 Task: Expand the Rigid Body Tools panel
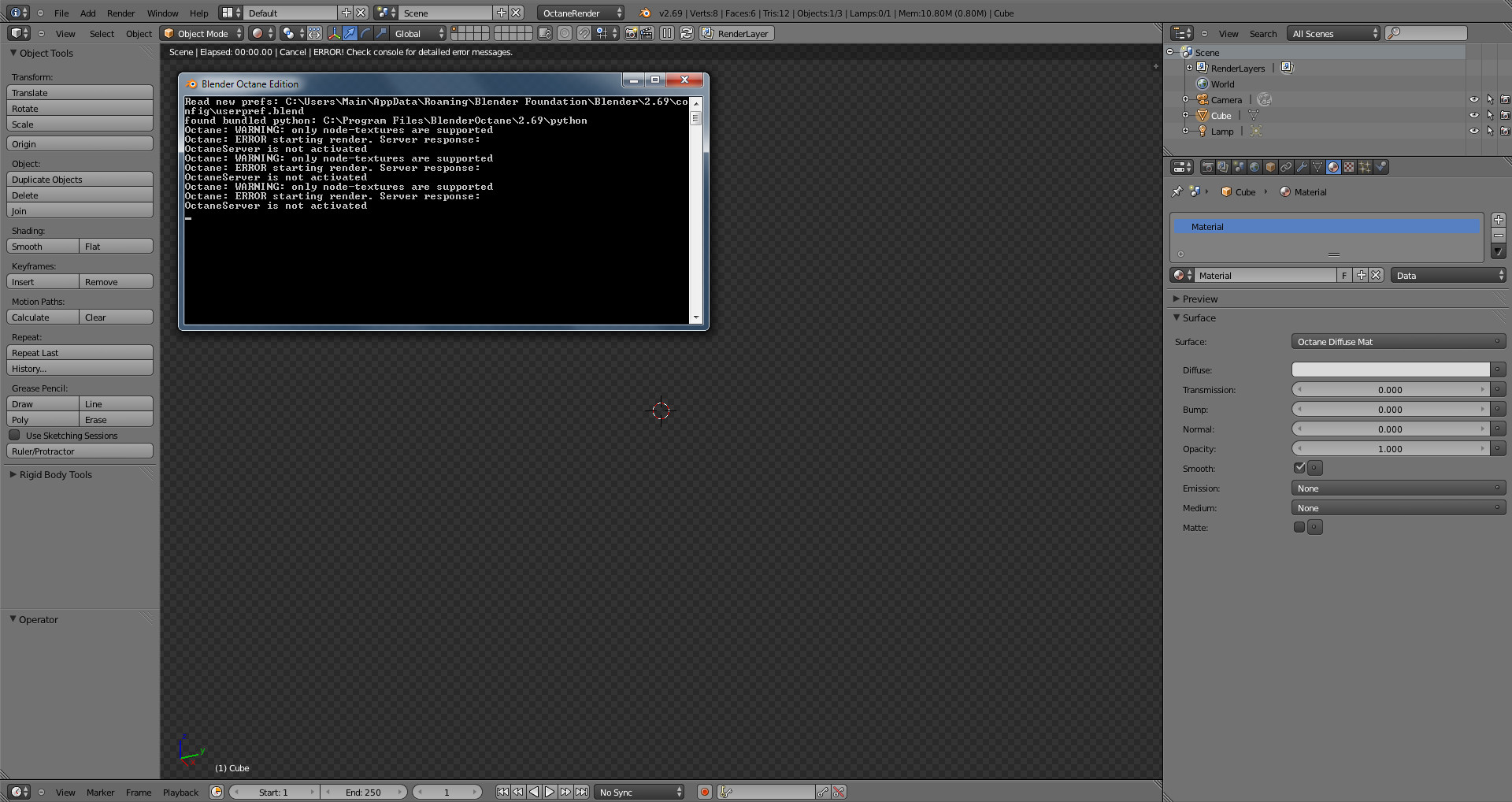(x=55, y=474)
